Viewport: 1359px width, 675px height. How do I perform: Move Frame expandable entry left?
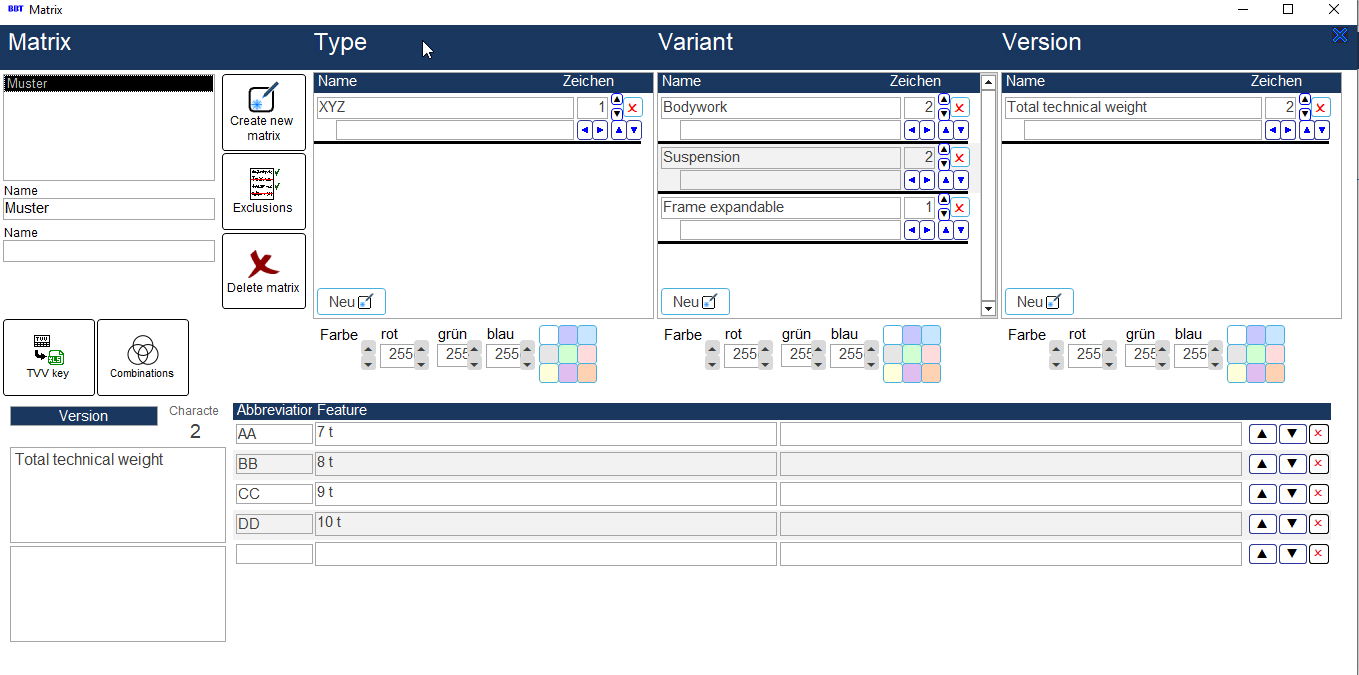(912, 230)
